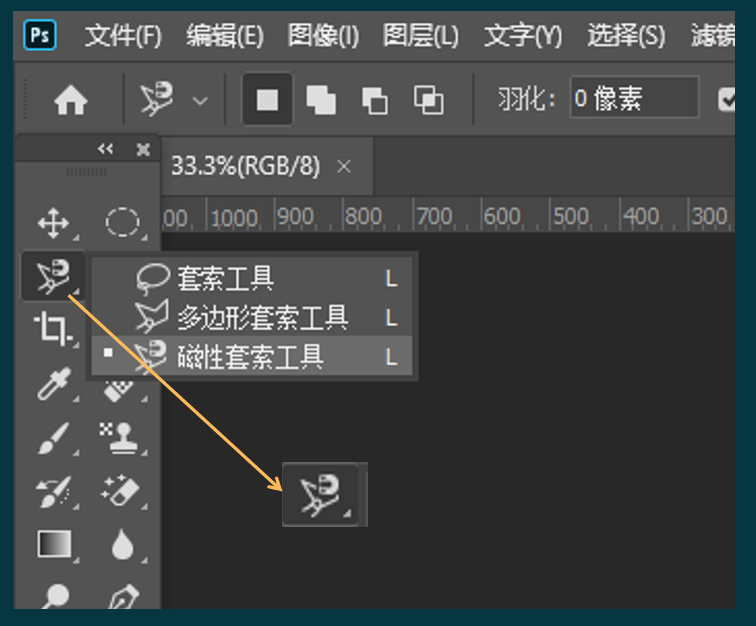Screen dimensions: 756x626
Task: Enable Add to Selection mode
Action: pos(321,100)
